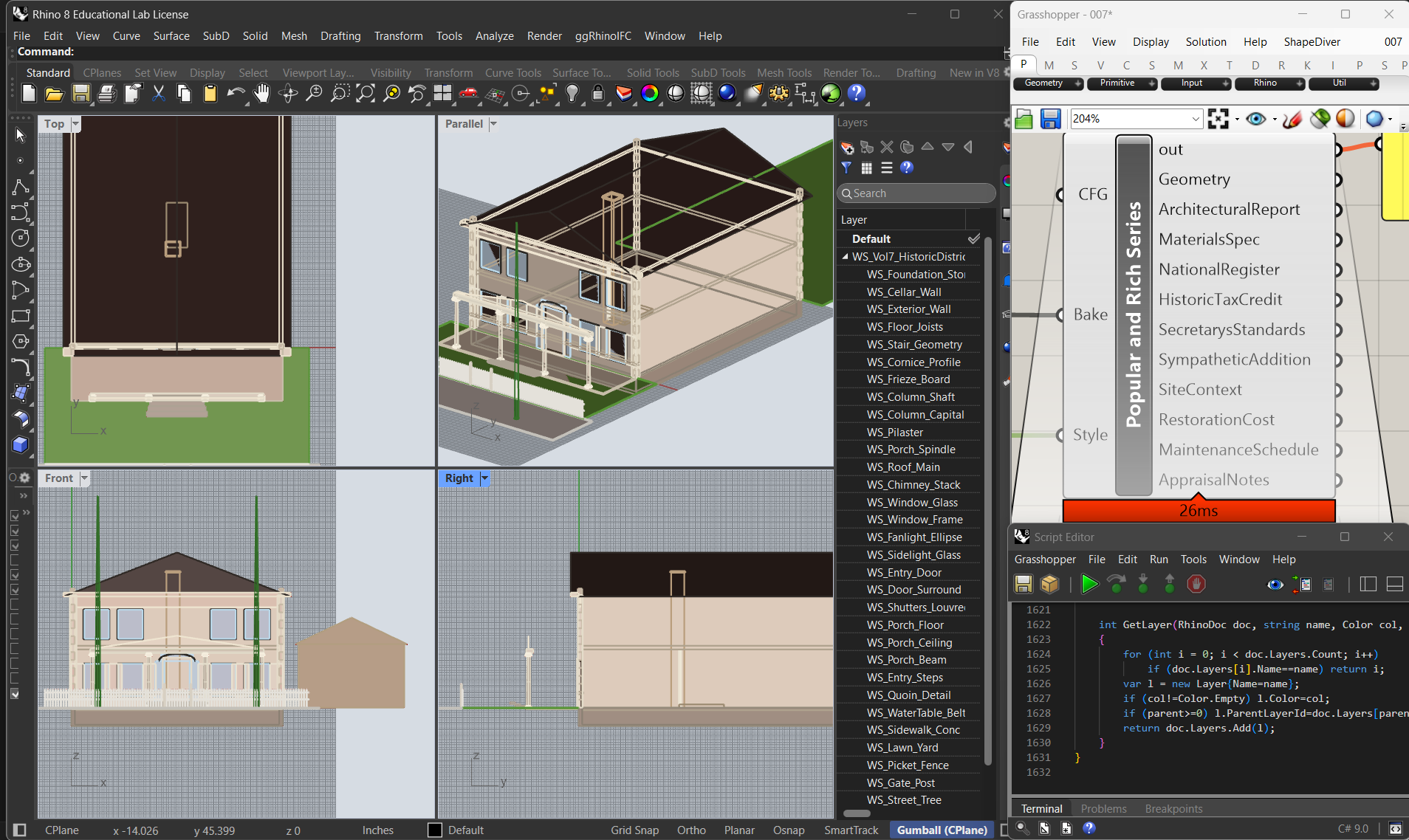Collapse the WS_Vol7_HistoricDistrict layer tree

(x=845, y=257)
